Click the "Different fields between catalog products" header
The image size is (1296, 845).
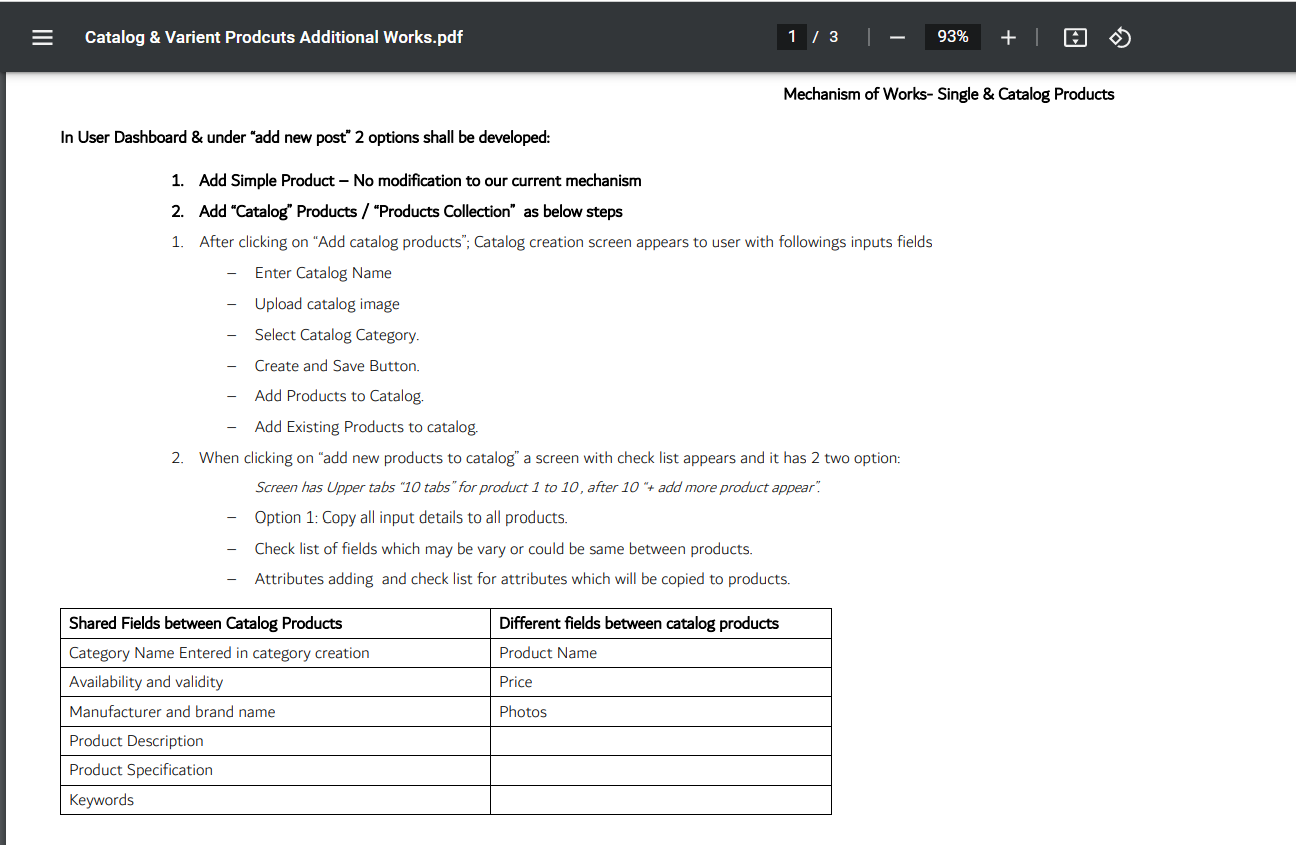(638, 623)
